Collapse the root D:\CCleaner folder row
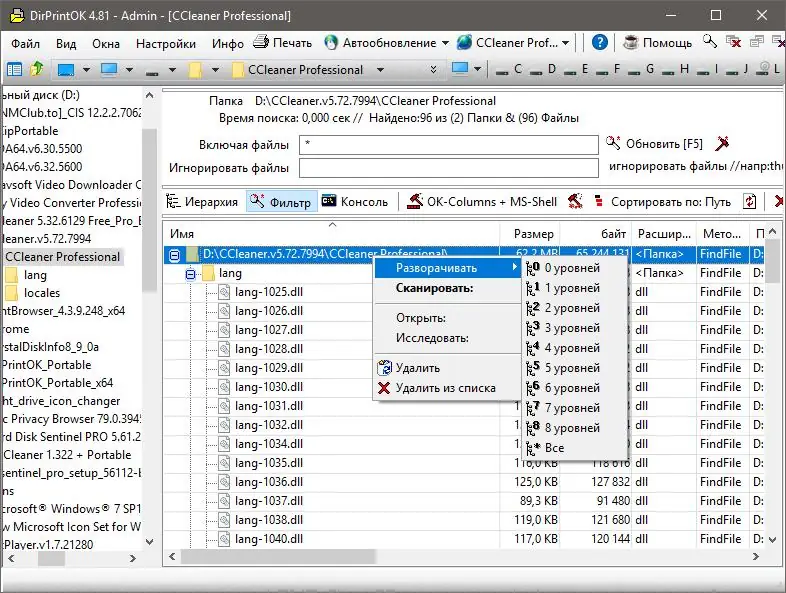Screen dimensions: 786x593 pos(174,256)
